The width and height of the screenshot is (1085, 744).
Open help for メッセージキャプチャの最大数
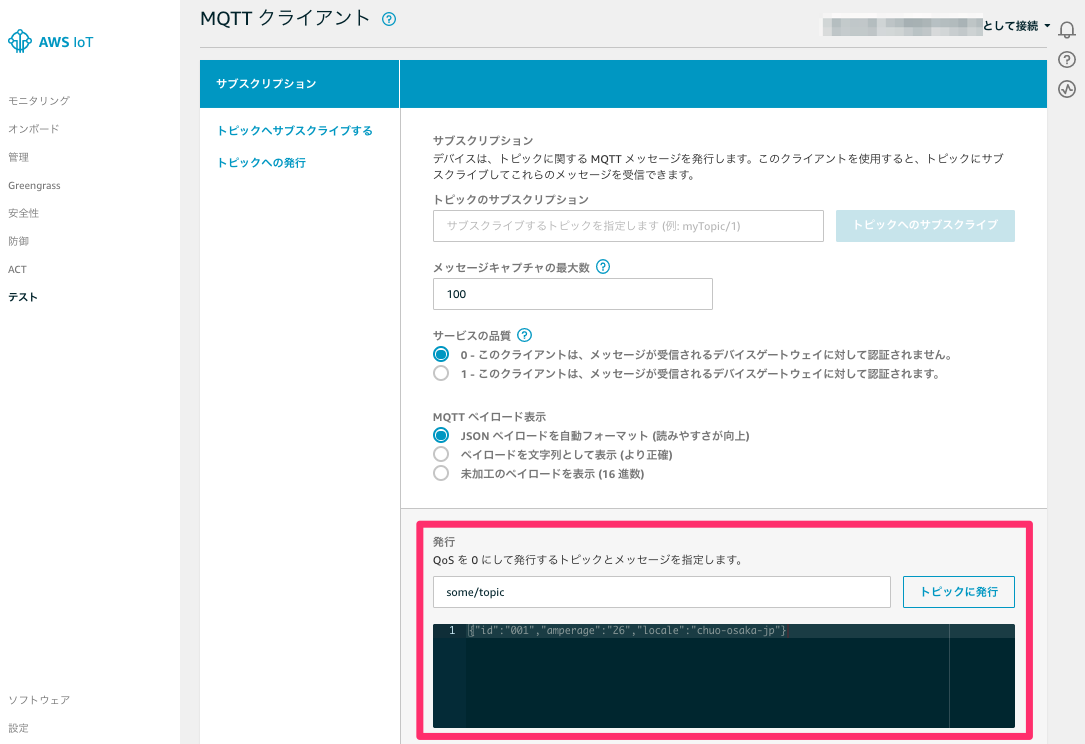pyautogui.click(x=601, y=267)
